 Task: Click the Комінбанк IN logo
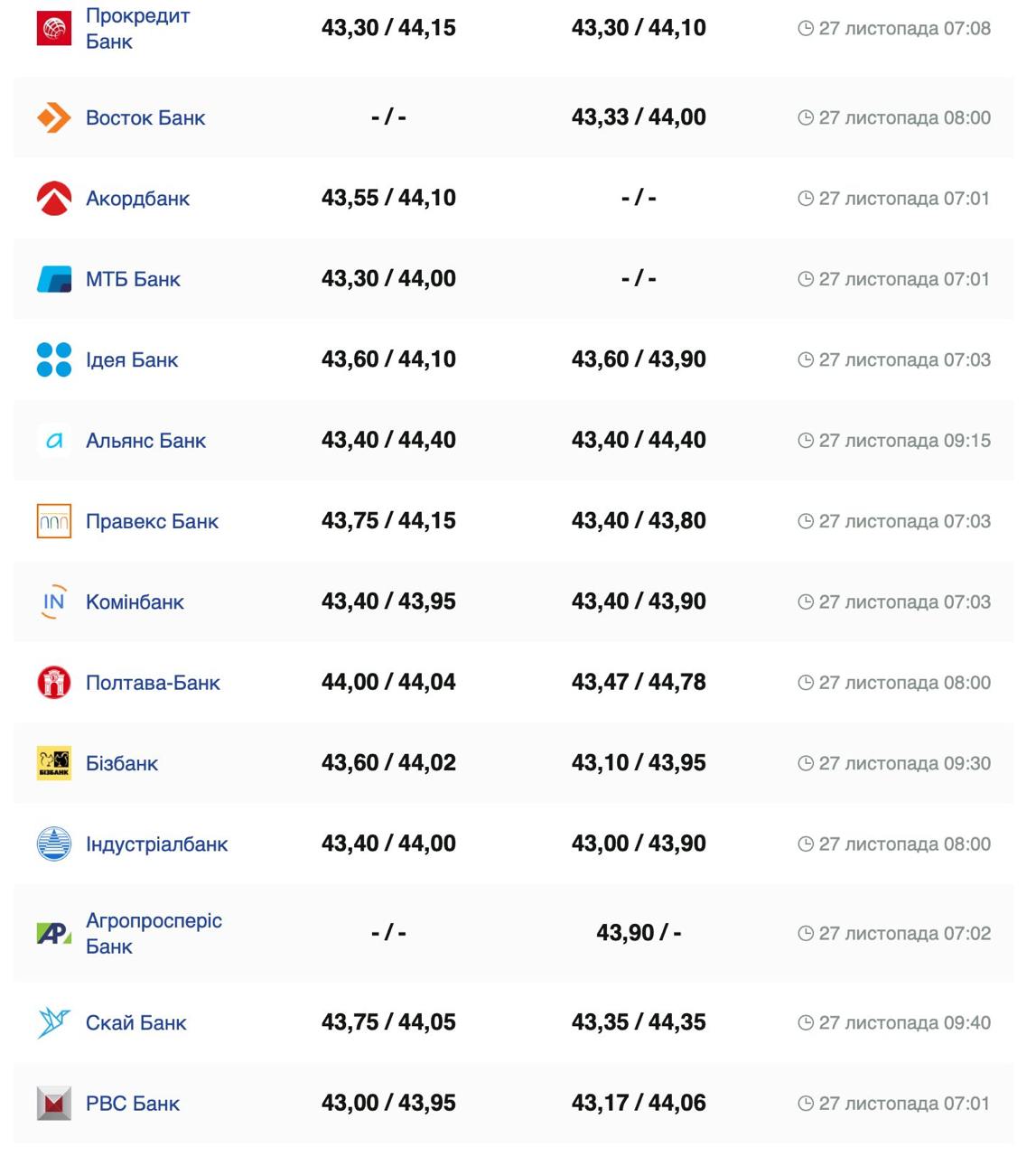coord(54,601)
